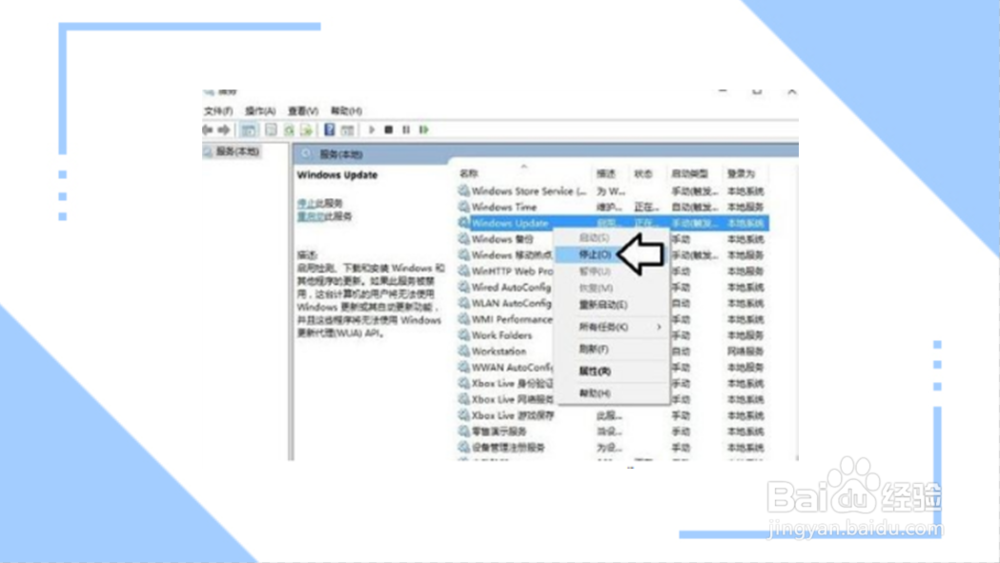Click the Pause Service toolbar icon
Screen dimensions: 1000x563
[x=406, y=130]
